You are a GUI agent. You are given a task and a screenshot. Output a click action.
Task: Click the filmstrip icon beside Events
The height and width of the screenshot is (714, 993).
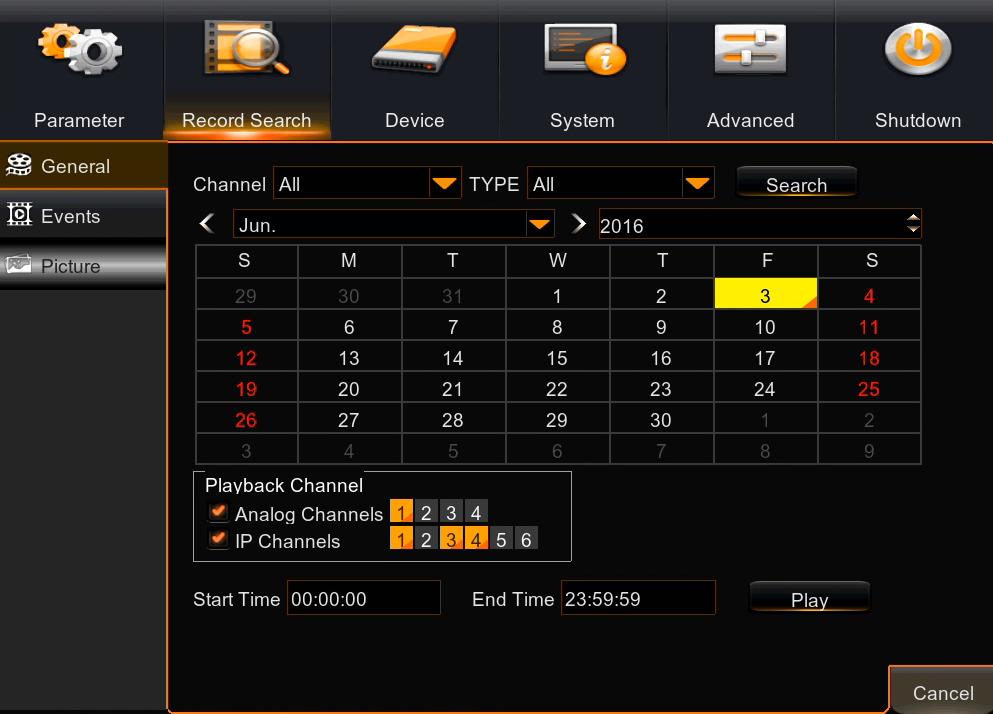coord(19,215)
